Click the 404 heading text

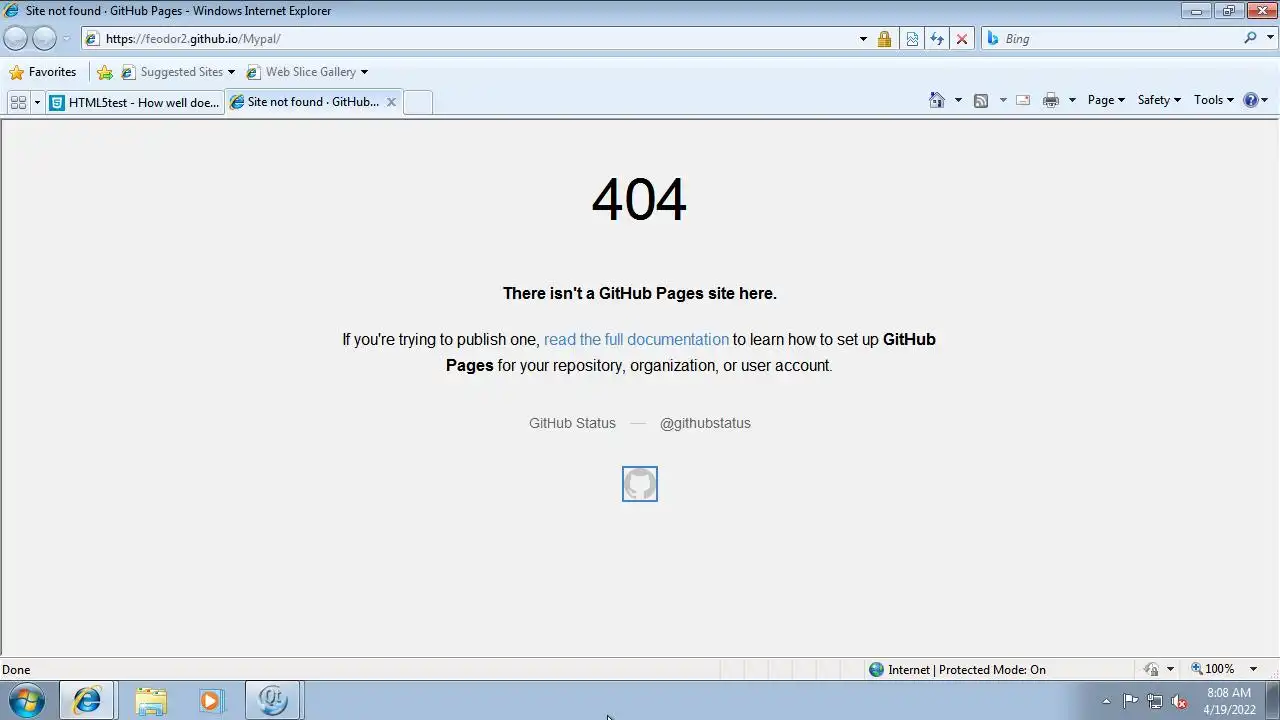click(639, 199)
